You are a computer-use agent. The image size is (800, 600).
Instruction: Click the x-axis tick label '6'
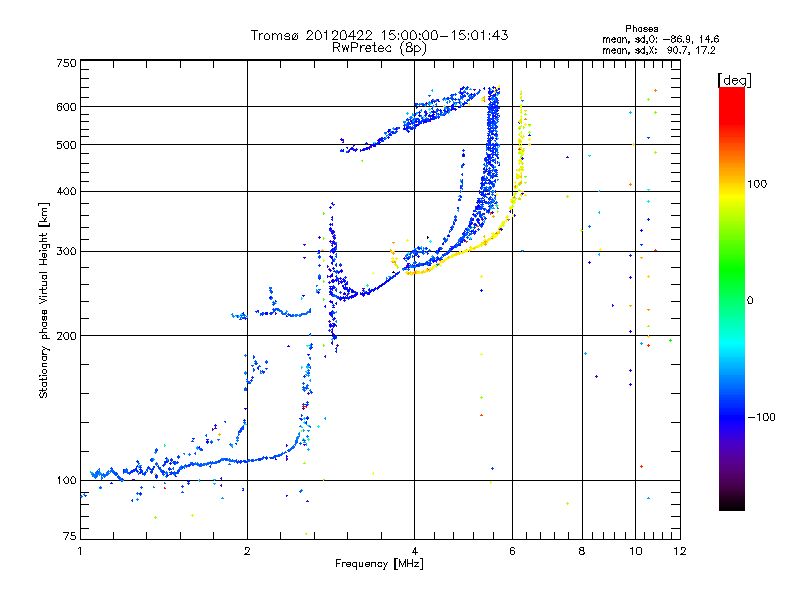[512, 551]
